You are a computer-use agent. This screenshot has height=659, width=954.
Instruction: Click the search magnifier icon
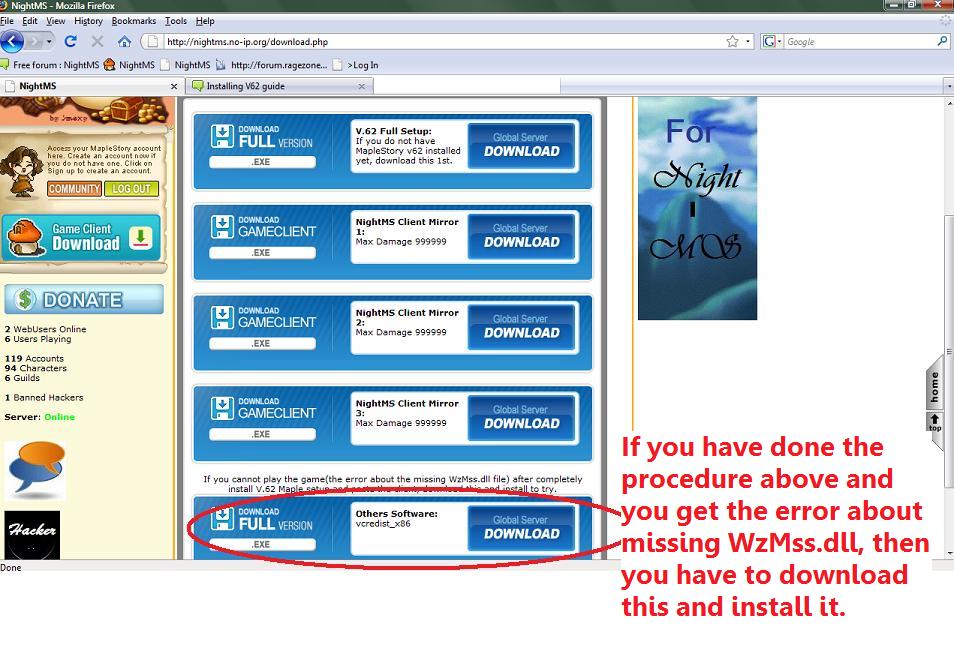(942, 41)
